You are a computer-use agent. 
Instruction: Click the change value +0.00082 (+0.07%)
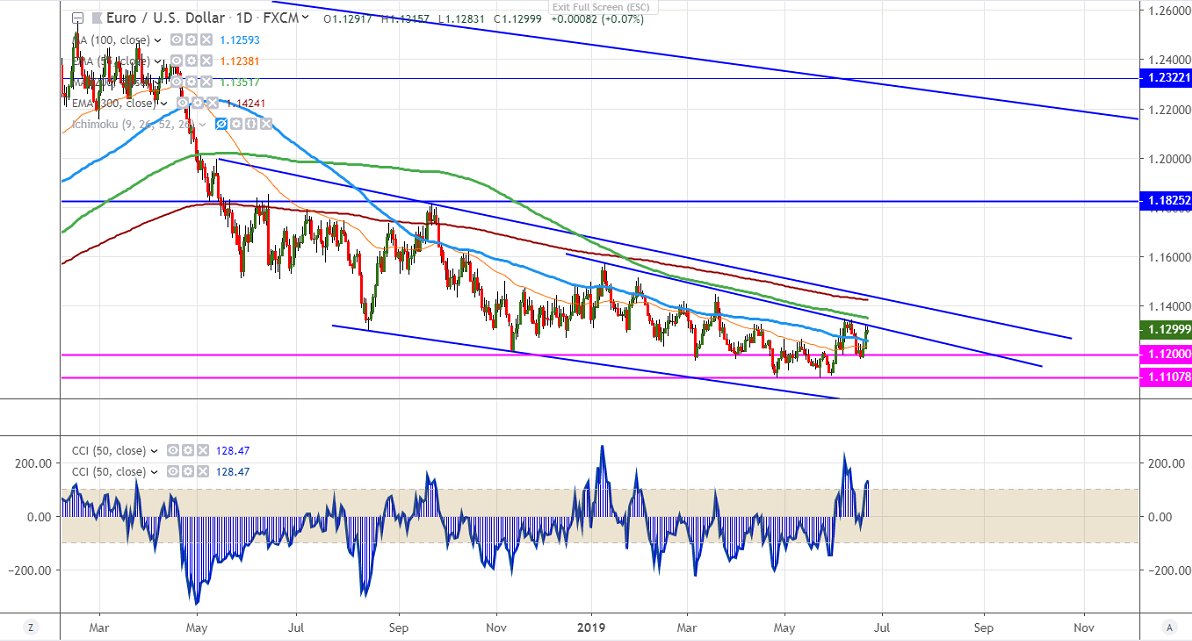[x=598, y=19]
